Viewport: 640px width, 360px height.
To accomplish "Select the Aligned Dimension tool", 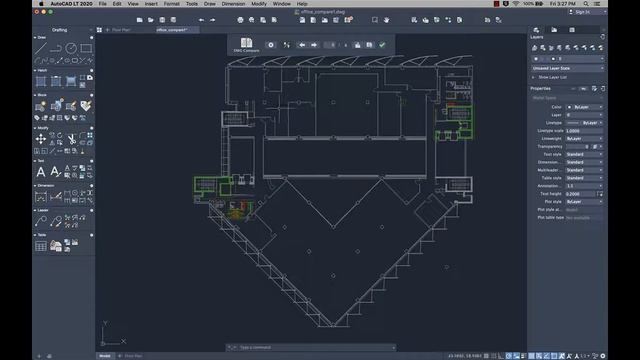I will (56, 197).
